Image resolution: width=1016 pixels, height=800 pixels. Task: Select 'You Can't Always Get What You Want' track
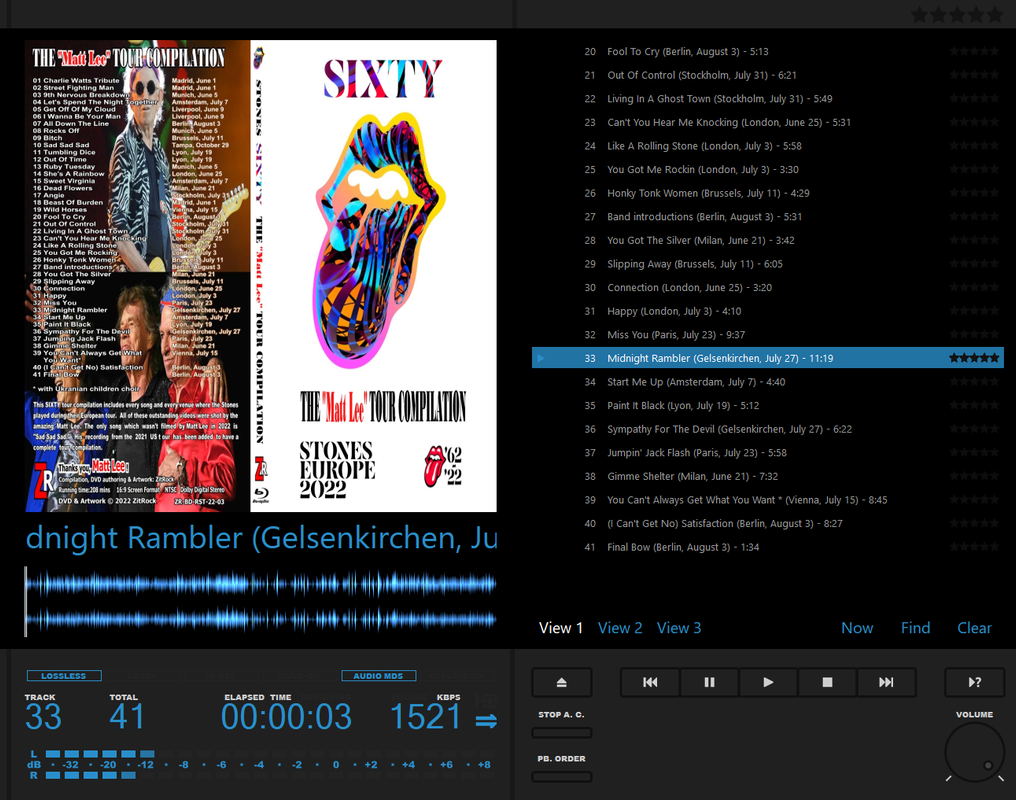click(x=767, y=500)
